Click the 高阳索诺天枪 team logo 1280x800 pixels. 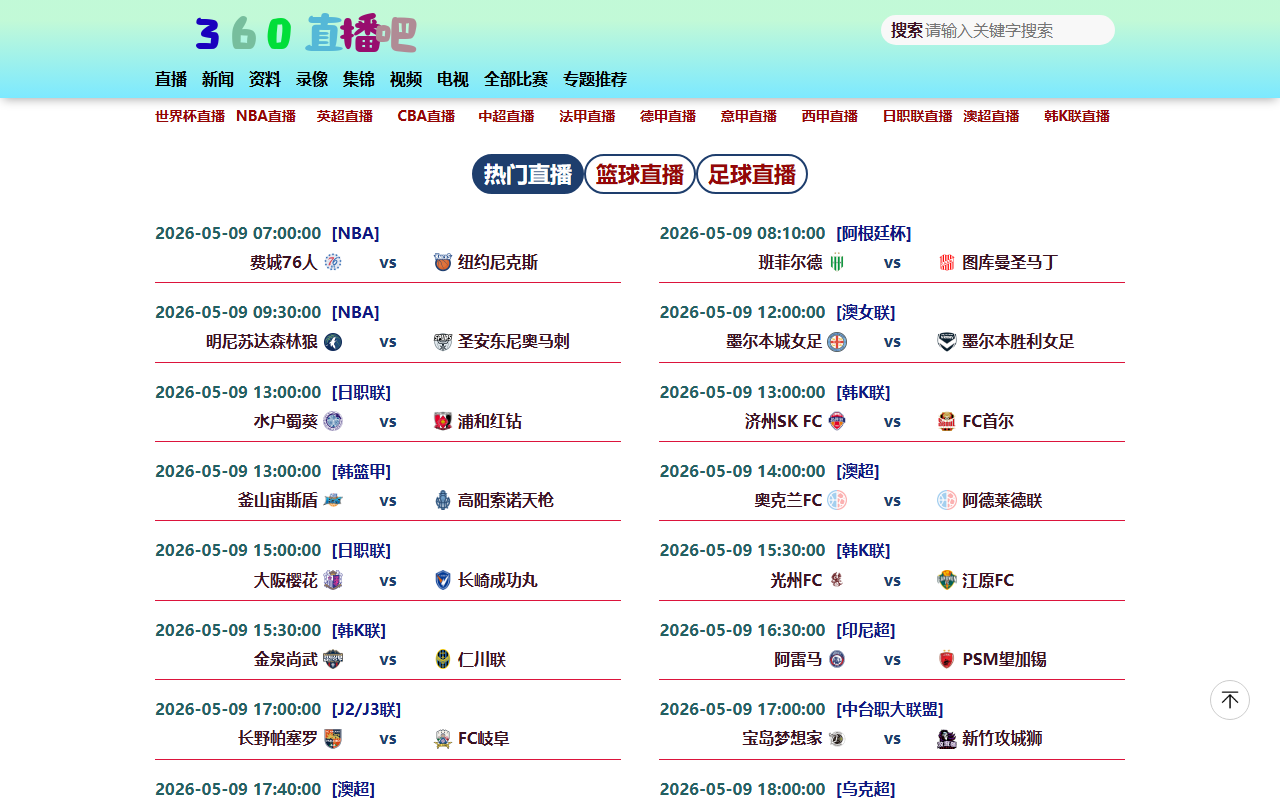pos(443,500)
